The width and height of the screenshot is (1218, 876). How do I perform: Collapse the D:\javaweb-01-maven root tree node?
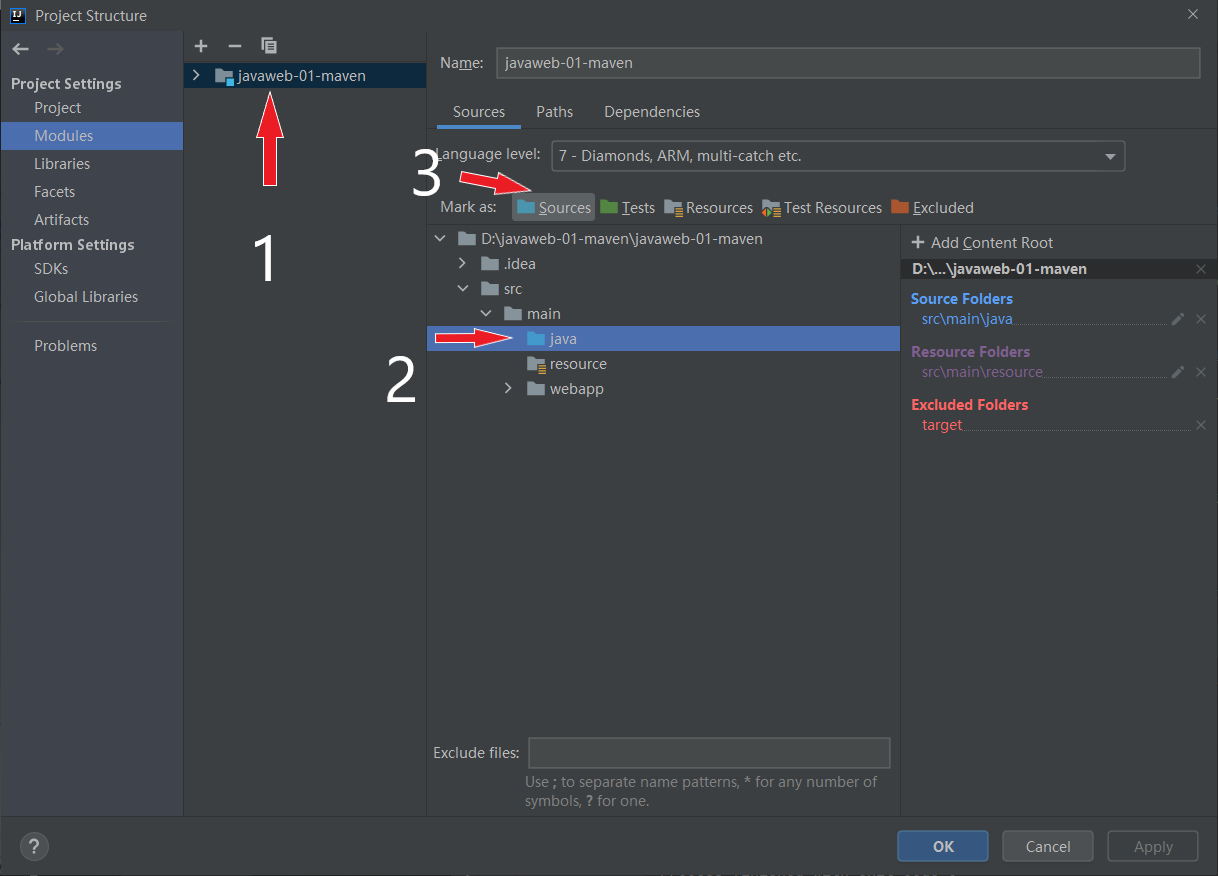[440, 239]
